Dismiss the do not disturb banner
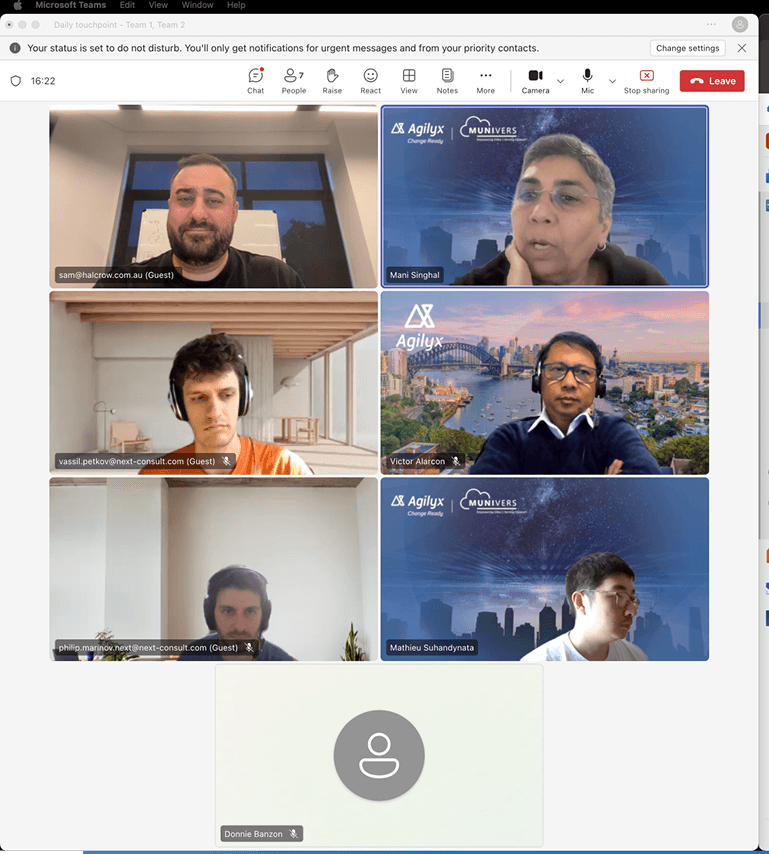Viewport: 769px width, 854px height. point(742,48)
